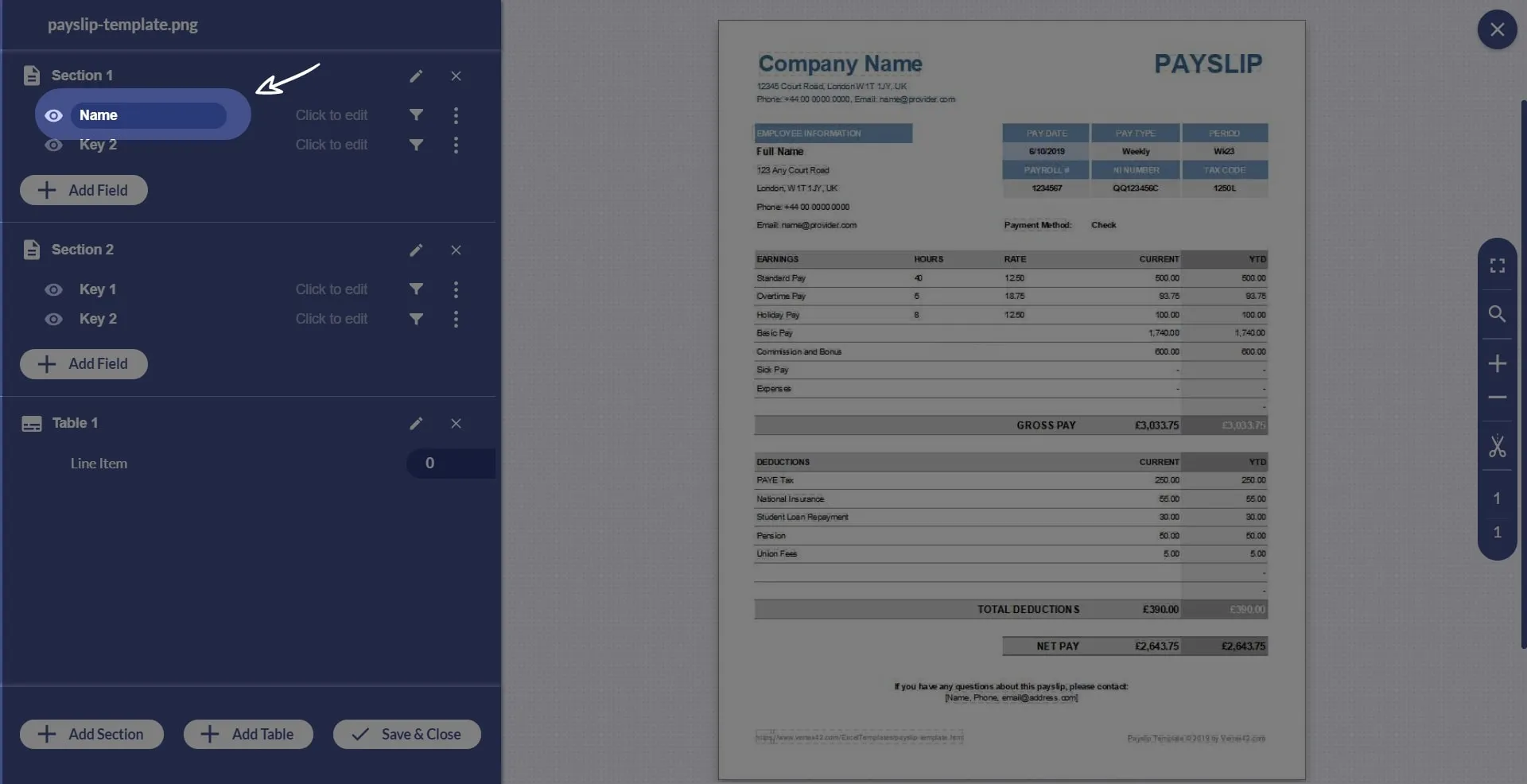Screen dimensions: 1527x784
Task: Enter fullscreen preview mode
Action: 1498,266
